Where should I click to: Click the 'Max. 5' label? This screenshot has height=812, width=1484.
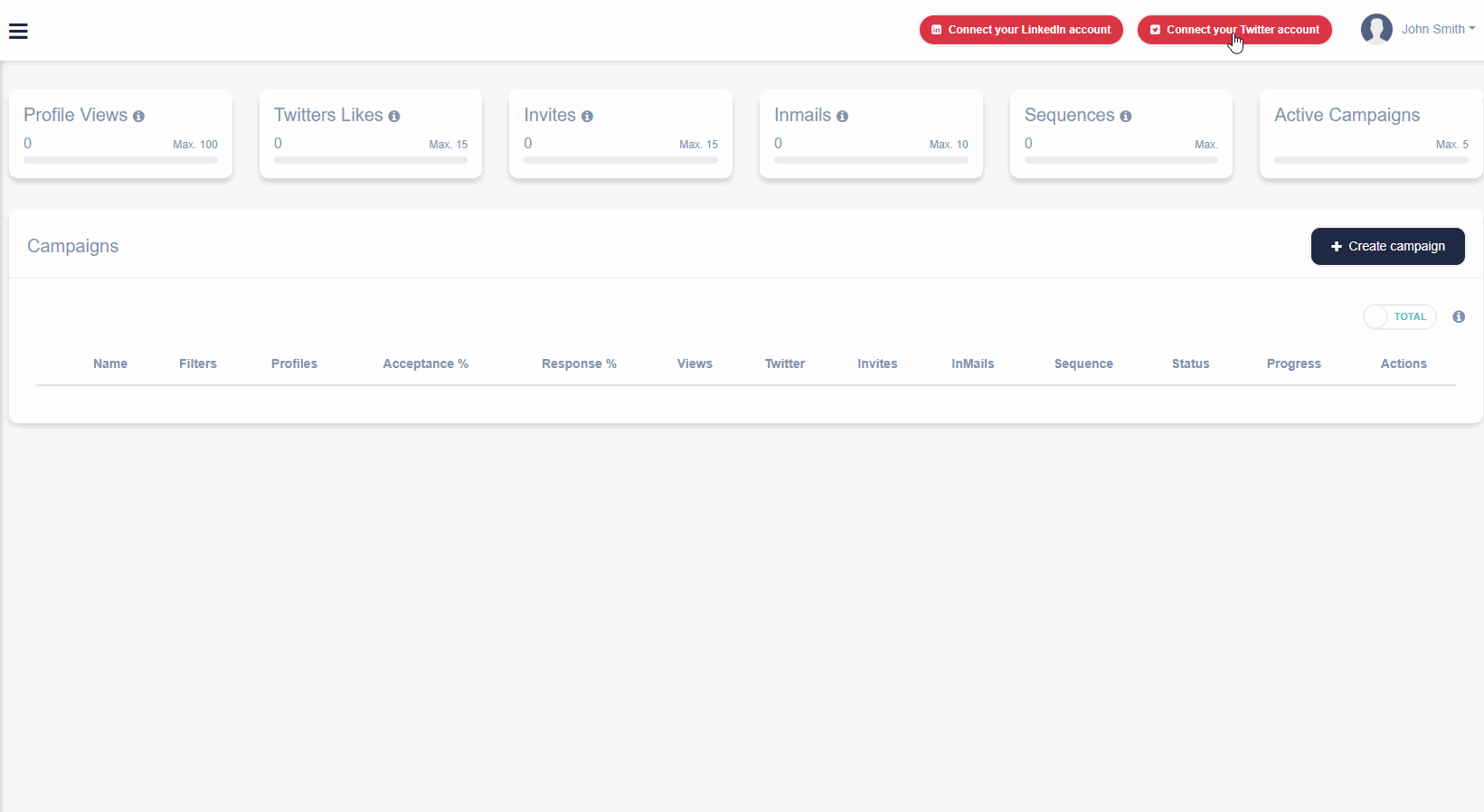(x=1452, y=145)
